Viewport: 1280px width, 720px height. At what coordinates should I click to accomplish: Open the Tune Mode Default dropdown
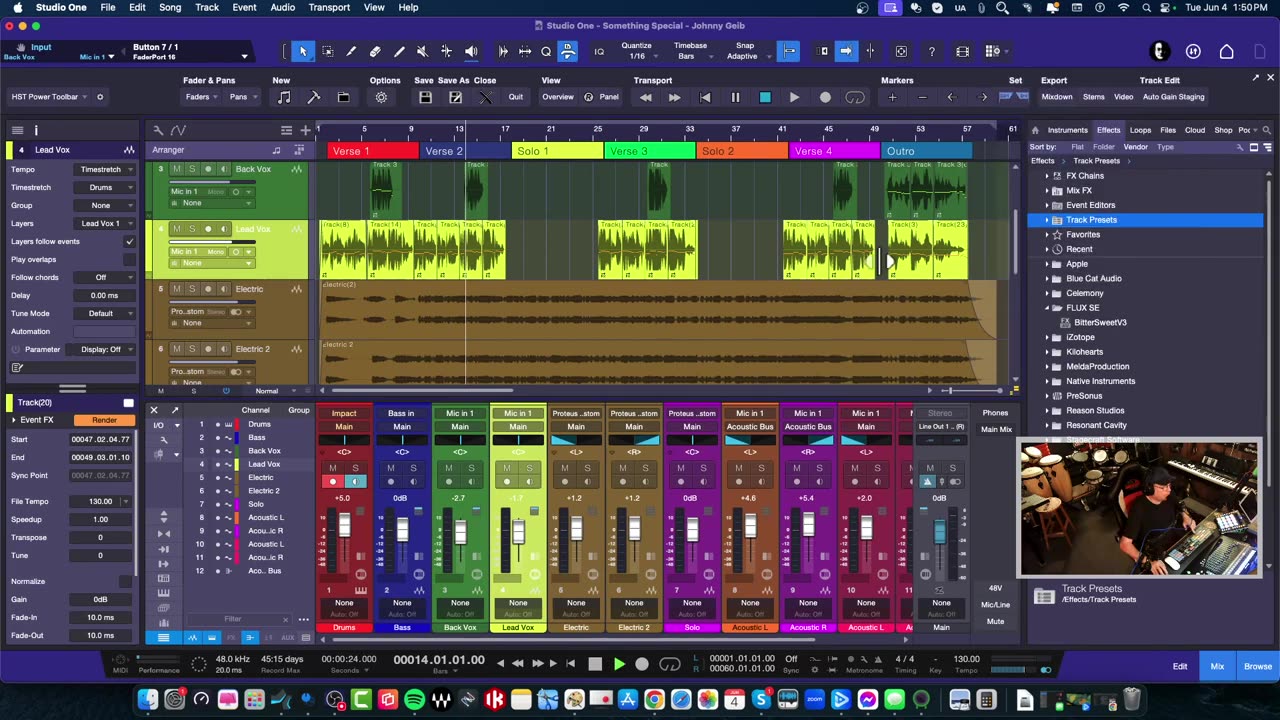(x=105, y=313)
